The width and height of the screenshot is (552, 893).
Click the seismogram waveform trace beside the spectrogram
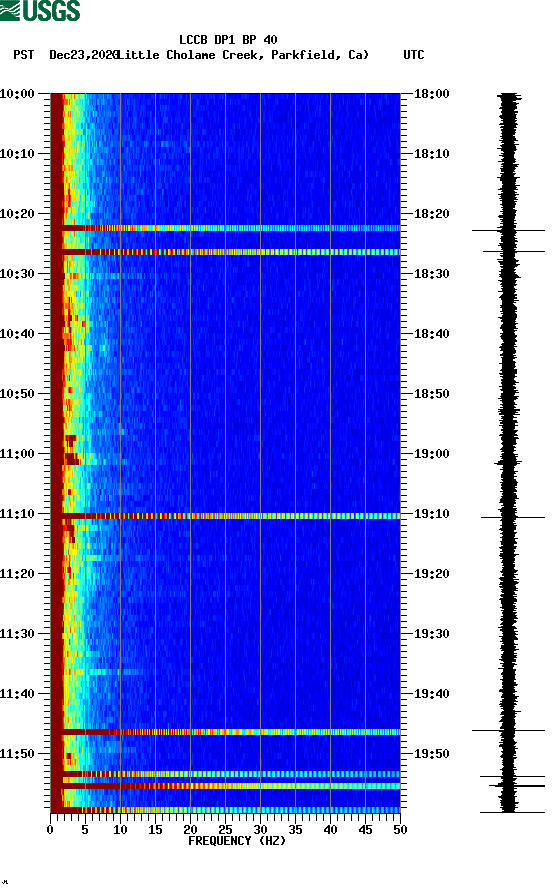coord(509,453)
